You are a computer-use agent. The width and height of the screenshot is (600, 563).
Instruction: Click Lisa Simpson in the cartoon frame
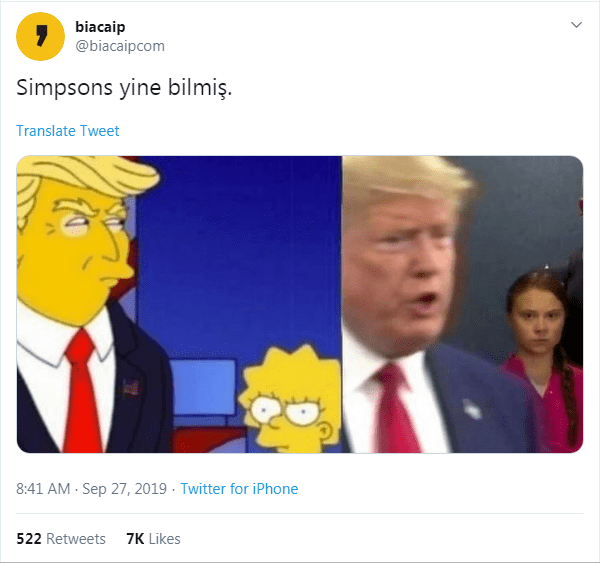[x=290, y=400]
